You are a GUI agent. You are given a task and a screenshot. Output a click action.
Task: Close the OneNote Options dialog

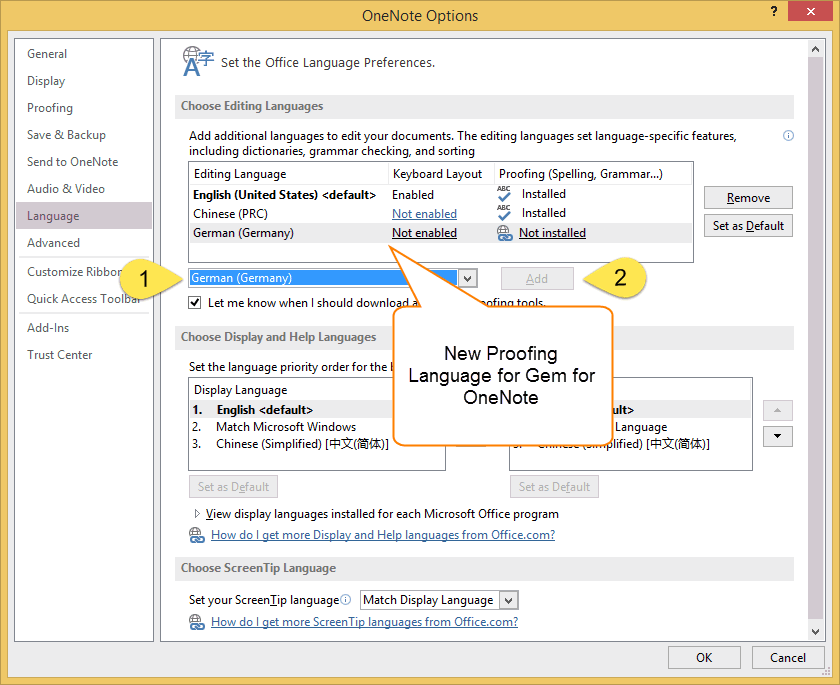click(811, 11)
